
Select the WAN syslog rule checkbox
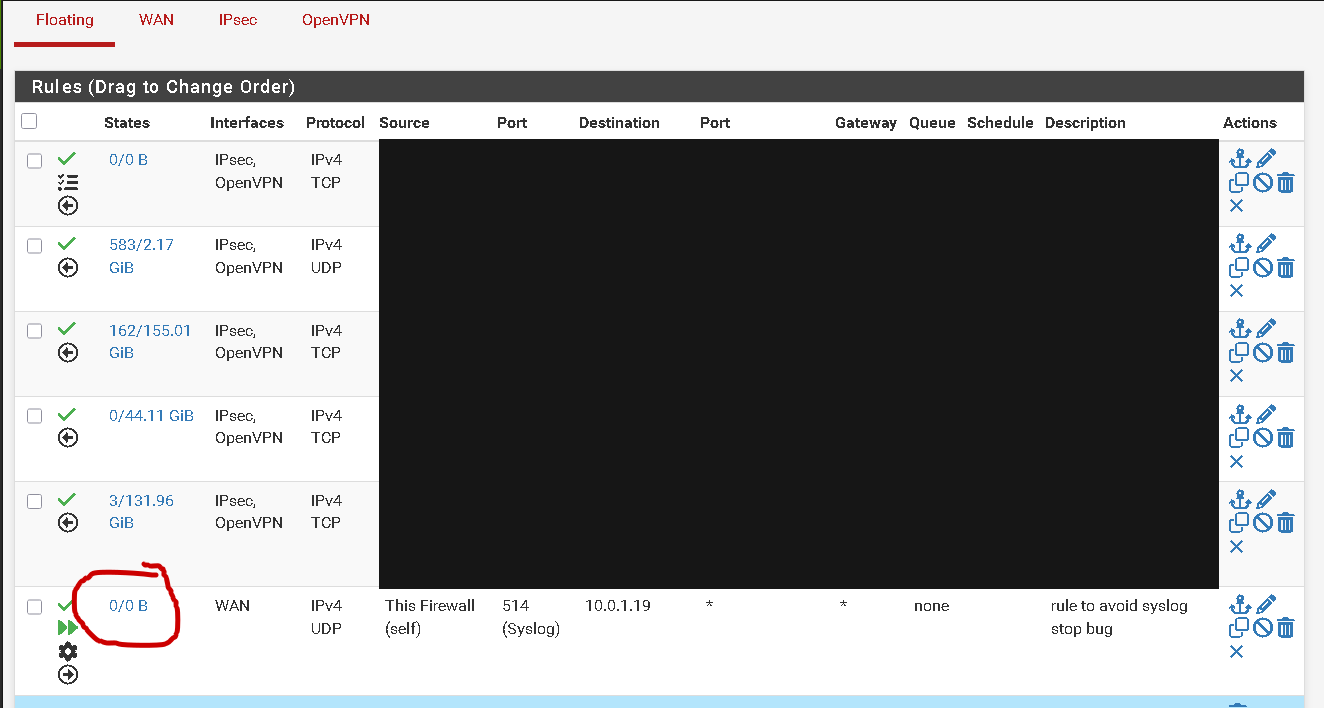35,607
